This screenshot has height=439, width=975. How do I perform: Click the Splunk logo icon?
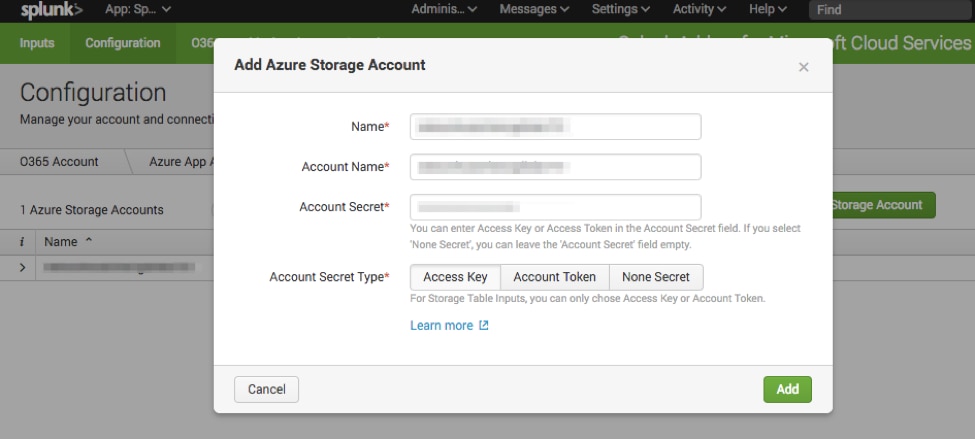pyautogui.click(x=52, y=10)
